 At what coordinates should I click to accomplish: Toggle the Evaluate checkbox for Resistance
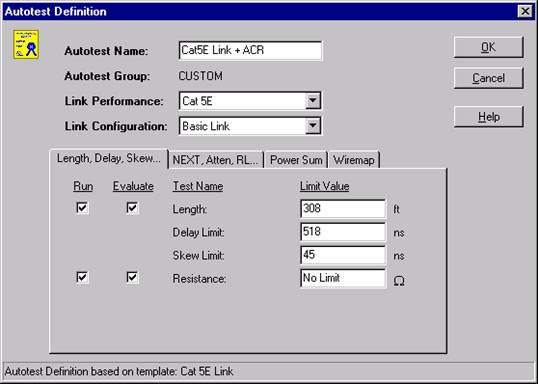pyautogui.click(x=132, y=277)
